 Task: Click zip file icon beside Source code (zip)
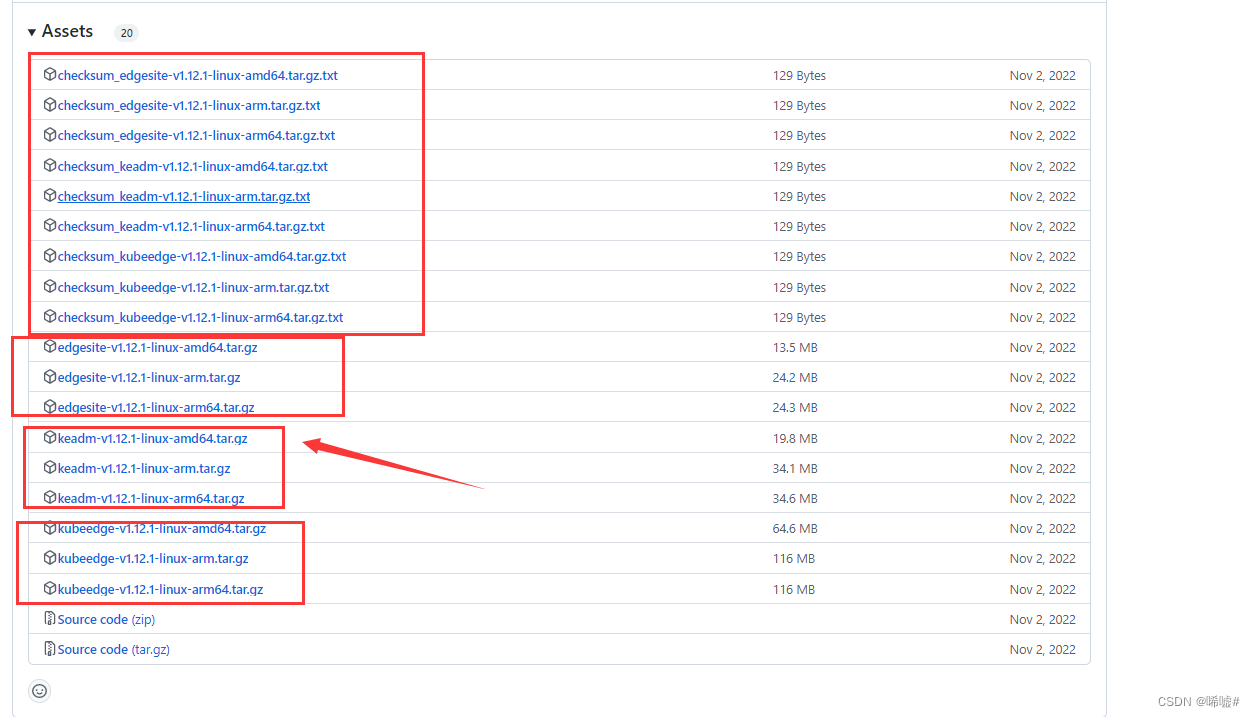50,619
